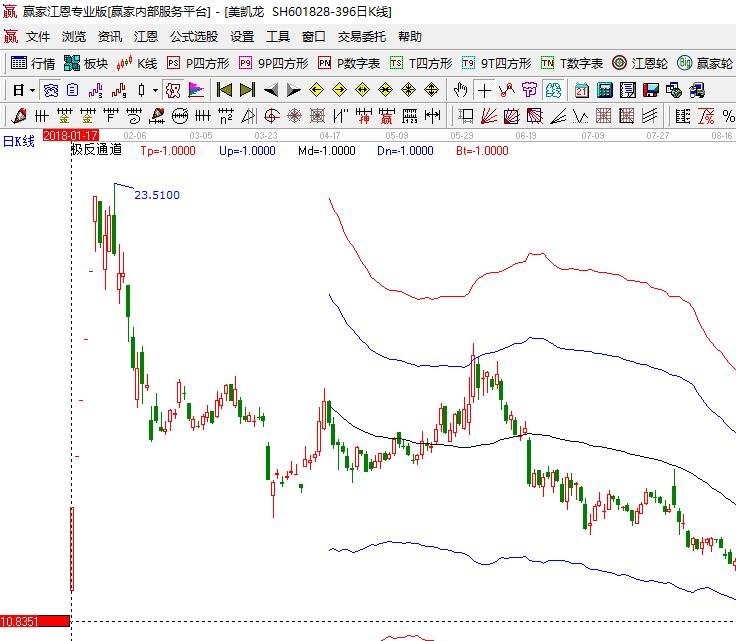The image size is (736, 641).
Task: Select the spiral ruler tool
Action: (x=133, y=115)
